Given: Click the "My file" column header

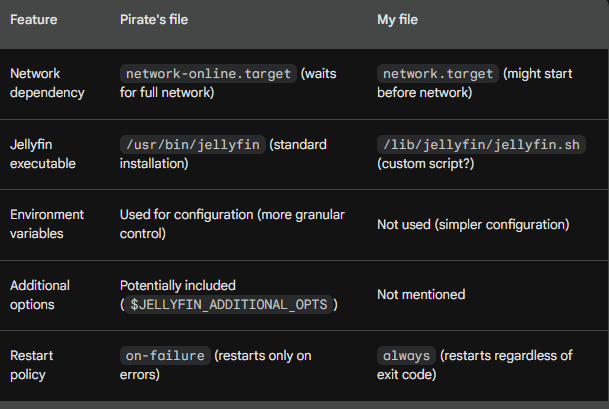Looking at the screenshot, I should tap(400, 20).
